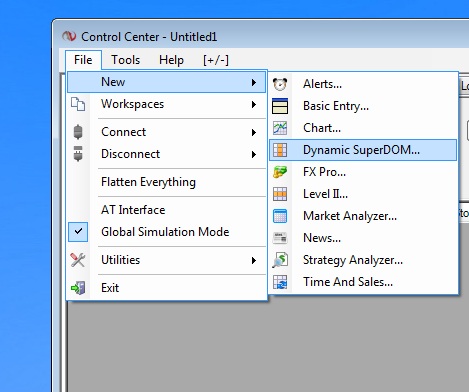Select News... from New submenu
The height and width of the screenshot is (392, 469).
pyautogui.click(x=363, y=238)
